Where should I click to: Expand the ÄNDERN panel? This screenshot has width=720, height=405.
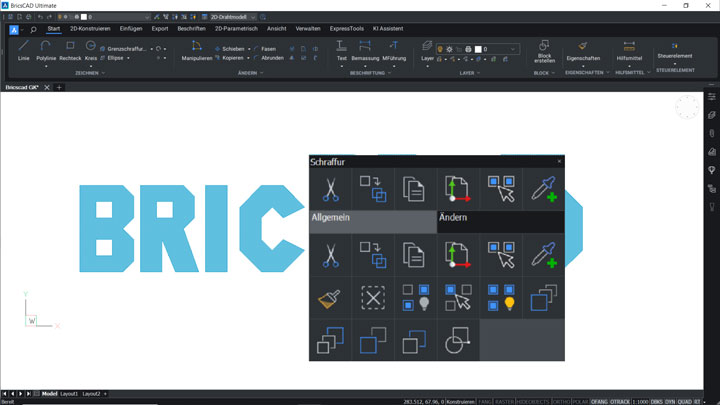click(x=250, y=73)
